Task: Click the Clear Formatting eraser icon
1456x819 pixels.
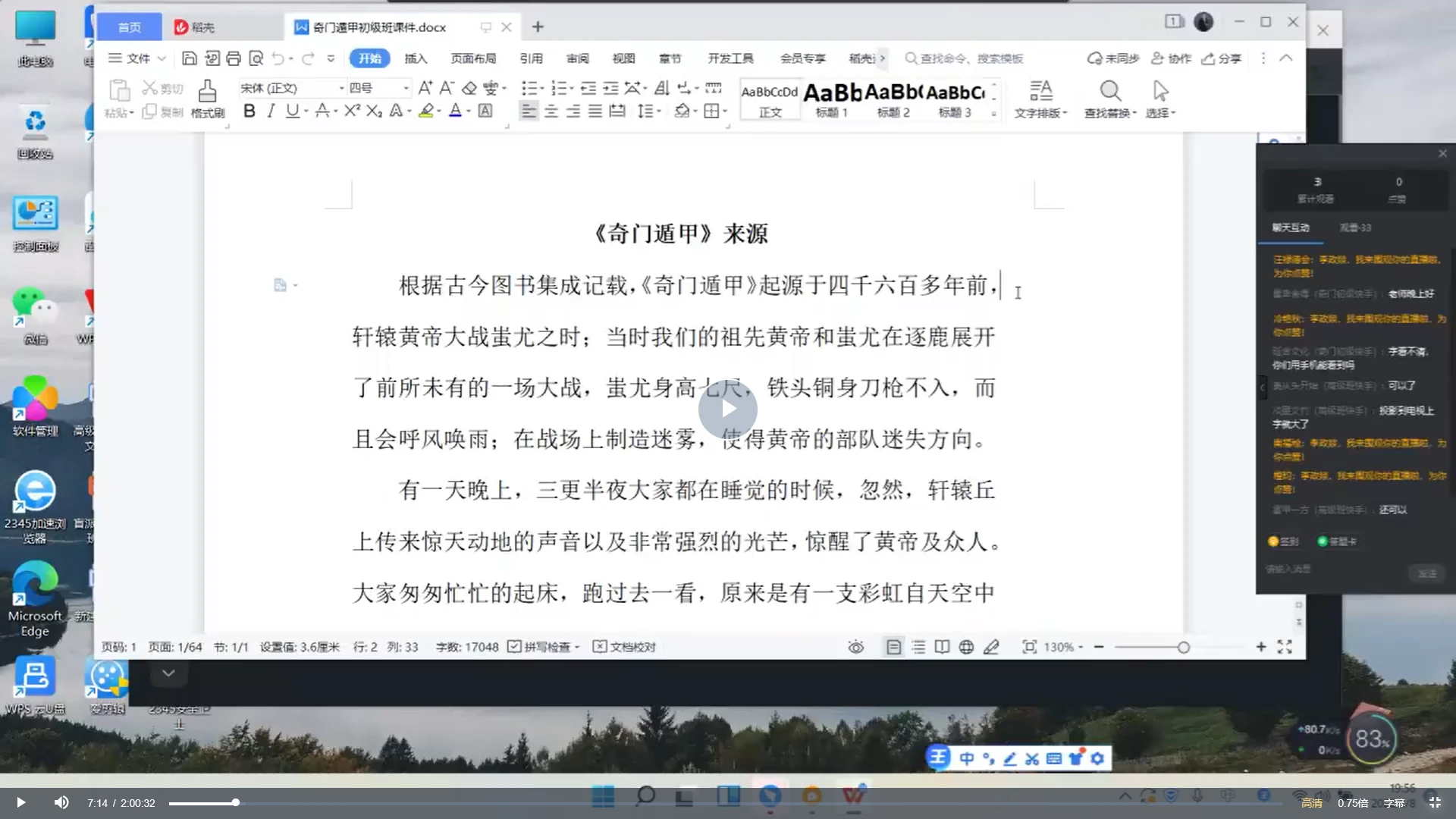Action: 469,88
